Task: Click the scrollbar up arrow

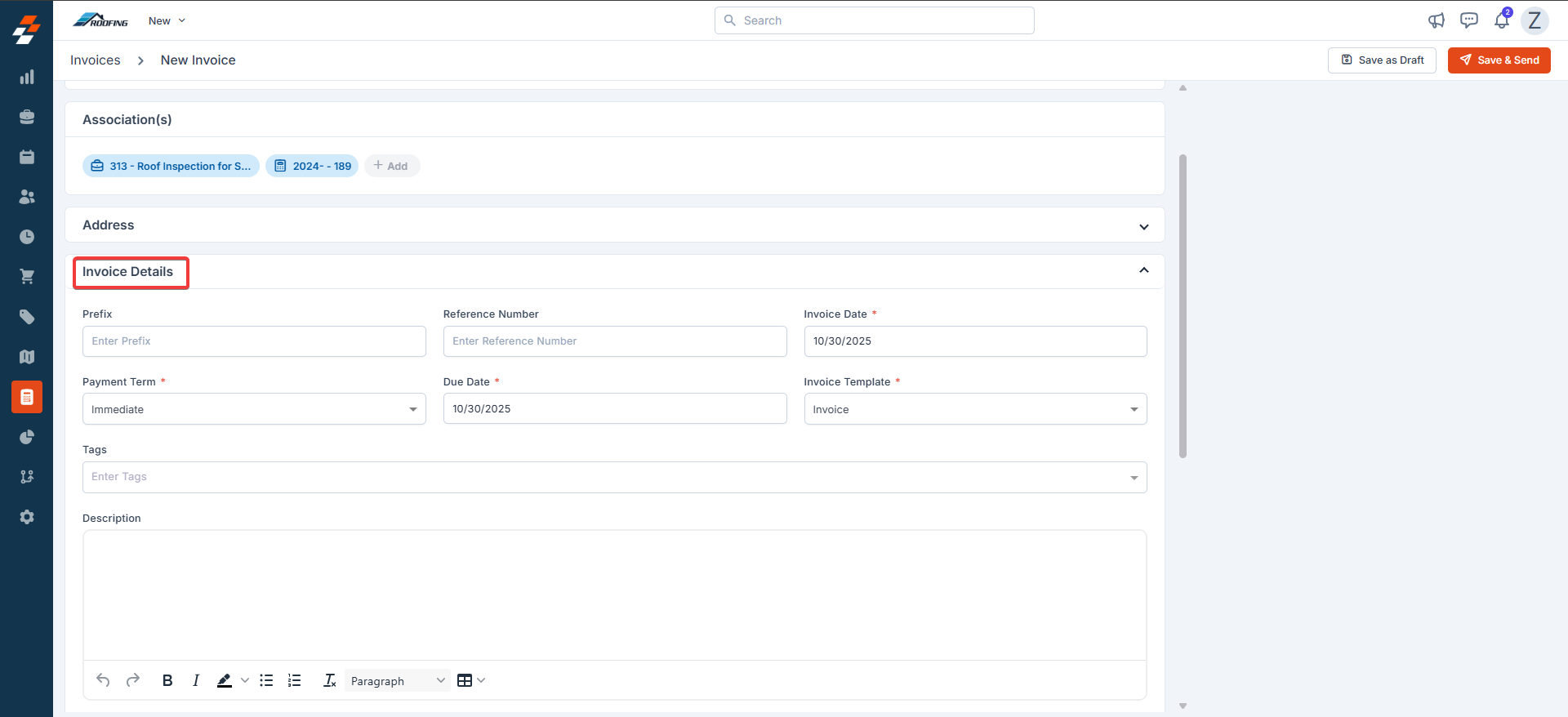Action: click(x=1183, y=87)
